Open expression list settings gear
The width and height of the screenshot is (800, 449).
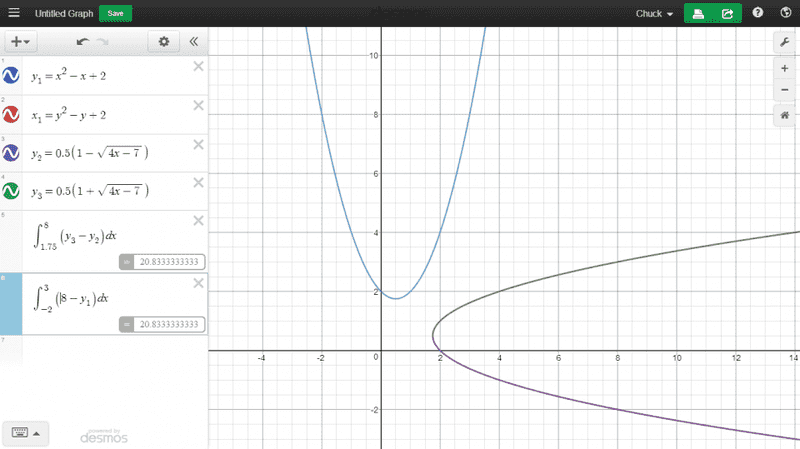(x=164, y=42)
